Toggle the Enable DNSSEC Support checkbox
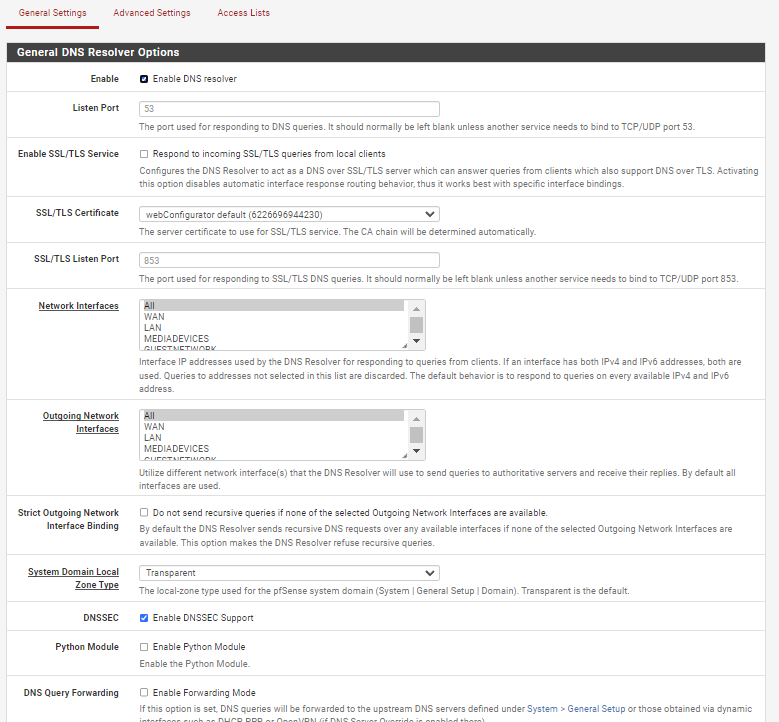The height and width of the screenshot is (722, 779). 144,618
